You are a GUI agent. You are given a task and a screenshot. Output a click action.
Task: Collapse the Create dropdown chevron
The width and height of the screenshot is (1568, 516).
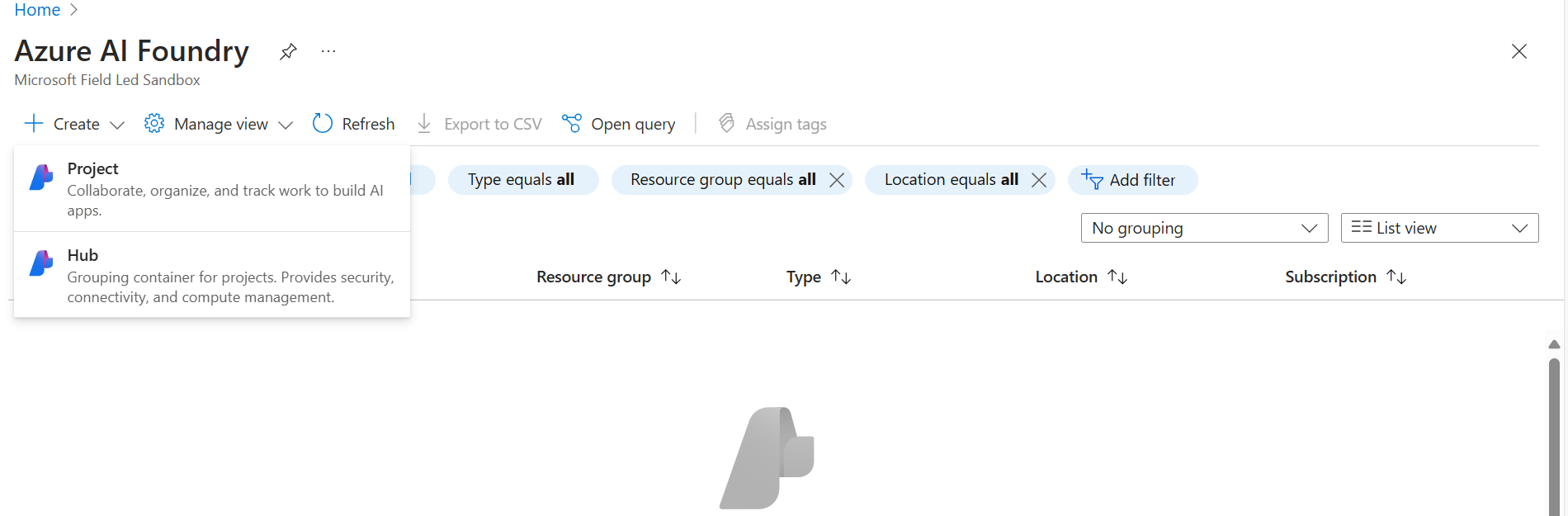point(117,125)
